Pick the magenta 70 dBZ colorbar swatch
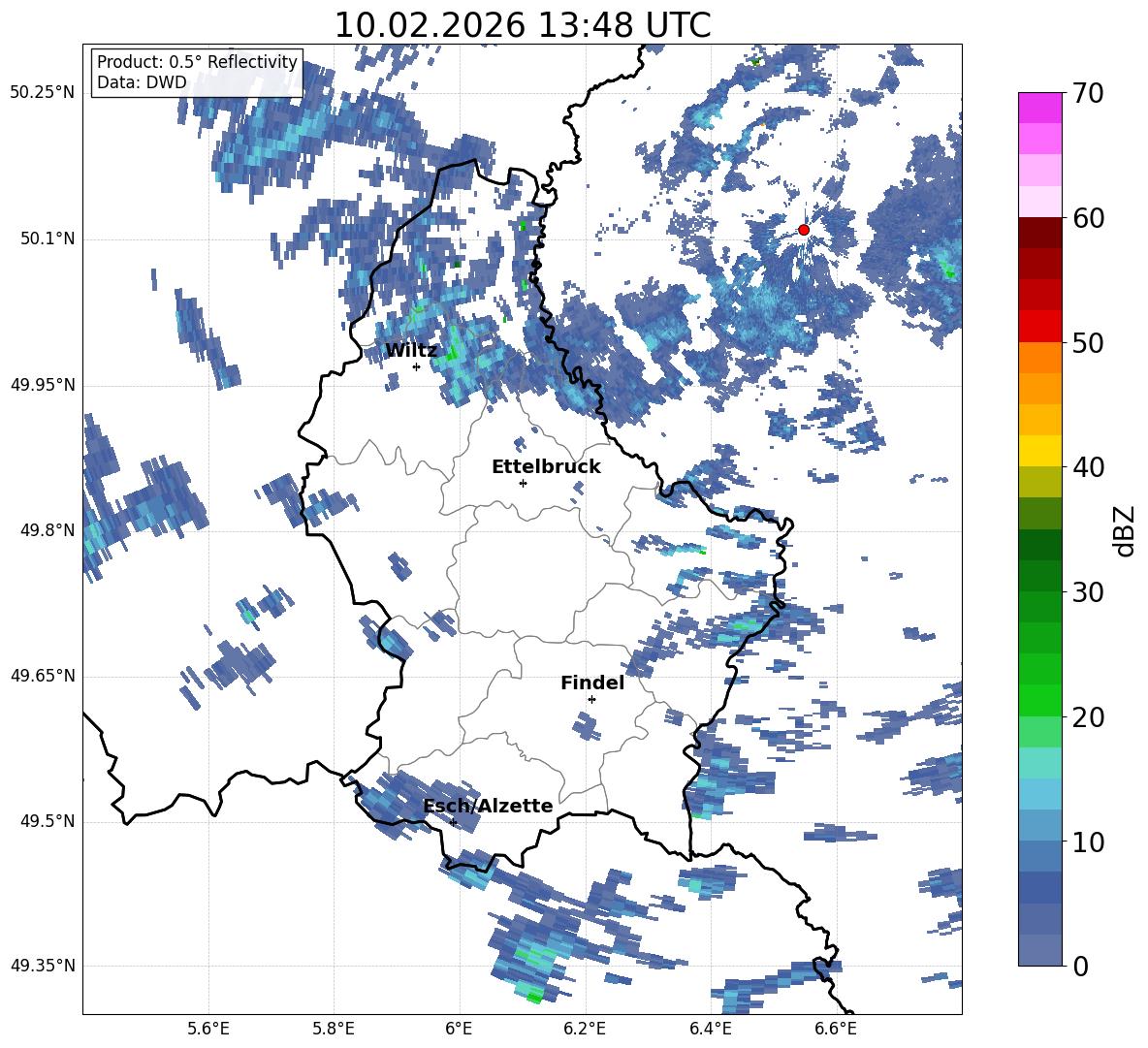The image size is (1148, 1048). pyautogui.click(x=1039, y=108)
